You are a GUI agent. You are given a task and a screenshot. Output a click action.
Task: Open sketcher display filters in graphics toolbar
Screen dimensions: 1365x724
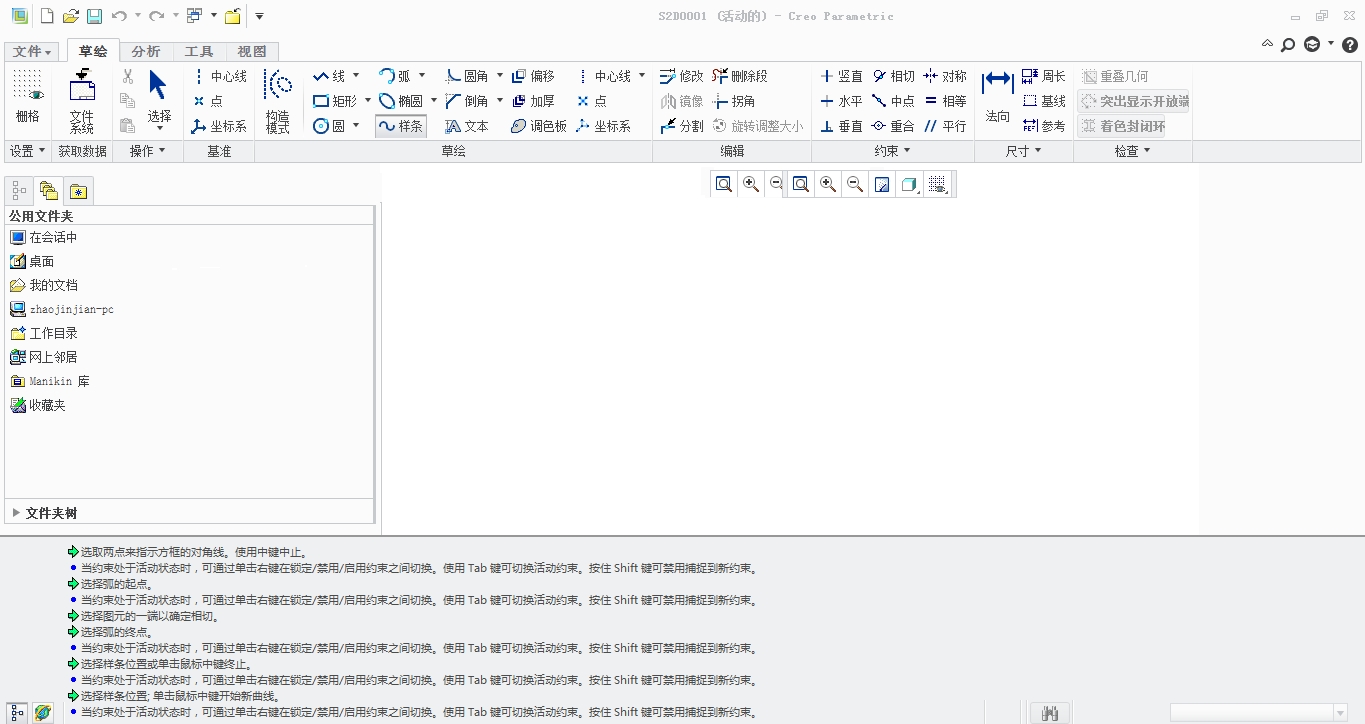[x=937, y=184]
